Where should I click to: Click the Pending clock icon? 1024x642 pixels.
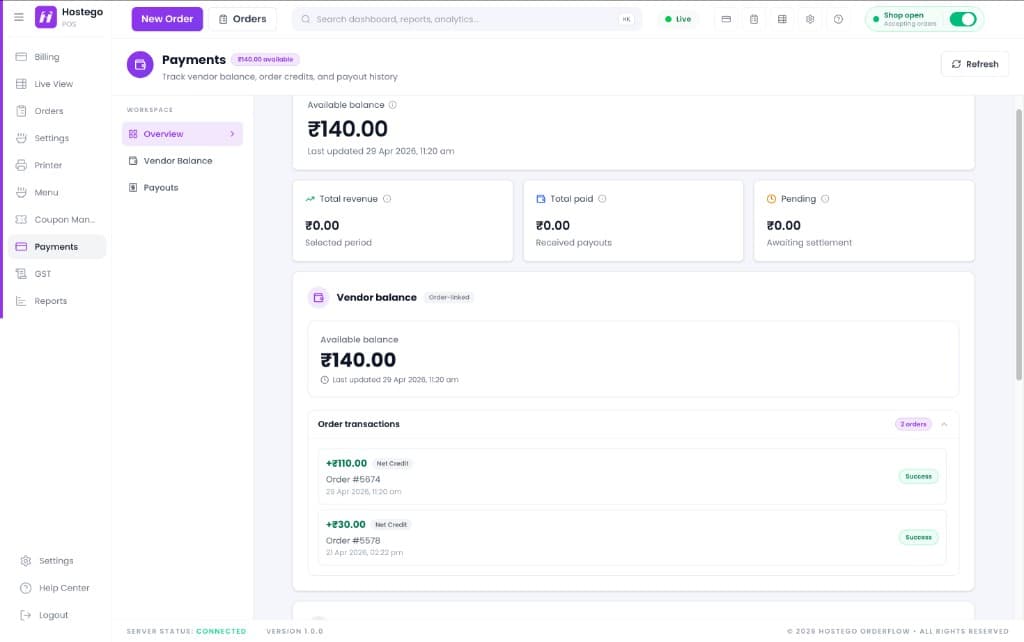coord(771,199)
